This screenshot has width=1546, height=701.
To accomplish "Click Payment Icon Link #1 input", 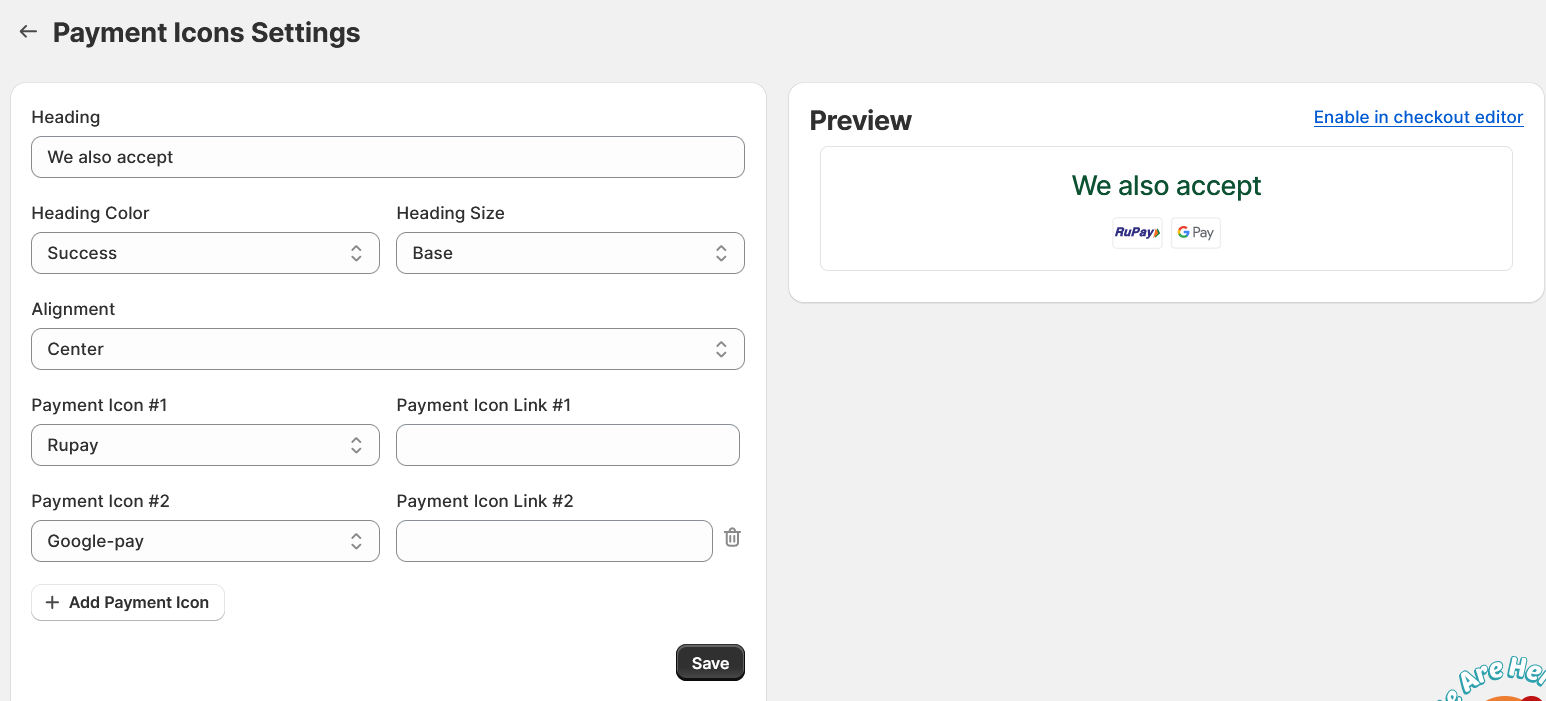I will pos(567,445).
